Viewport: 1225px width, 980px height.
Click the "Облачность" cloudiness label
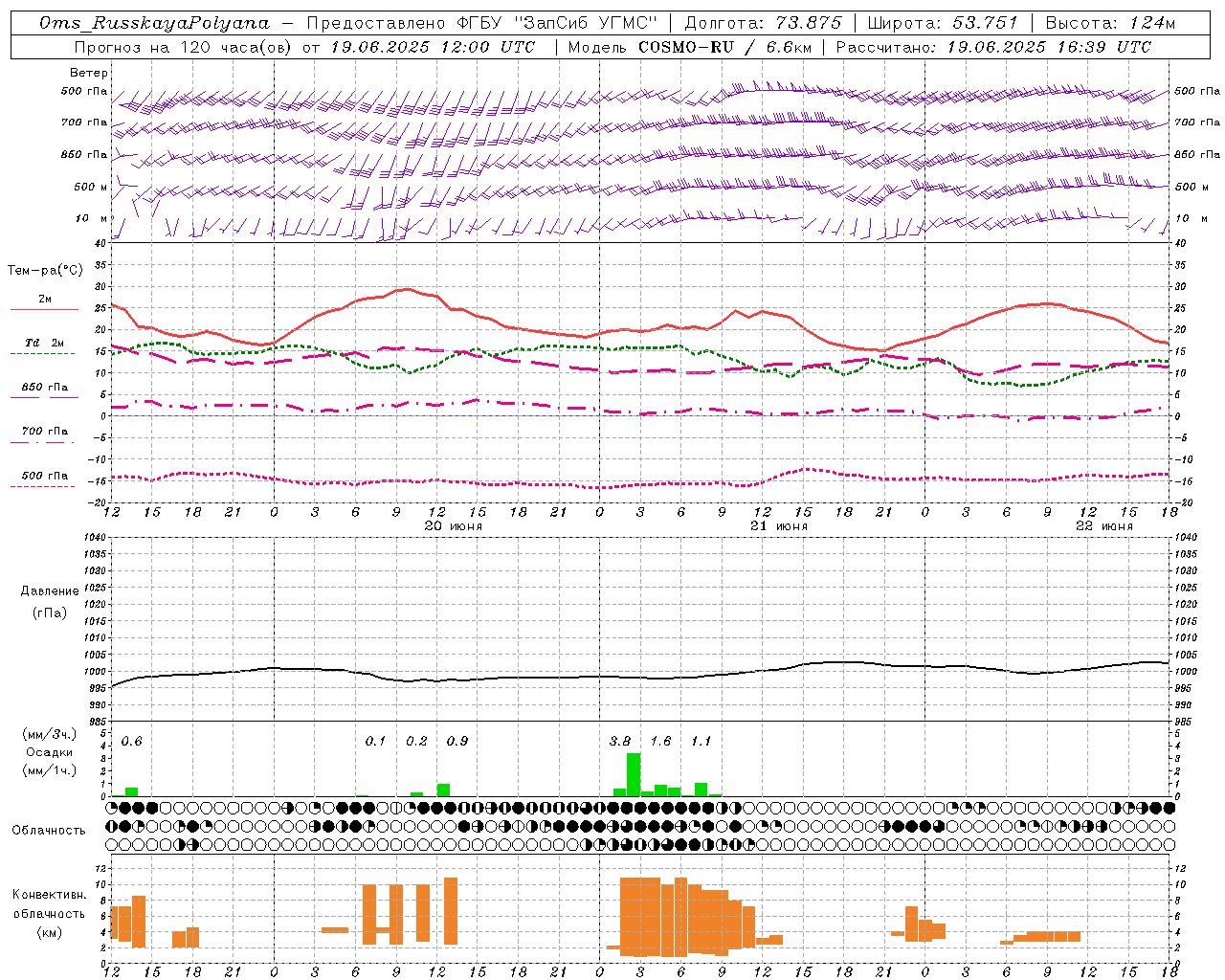pos(49,830)
